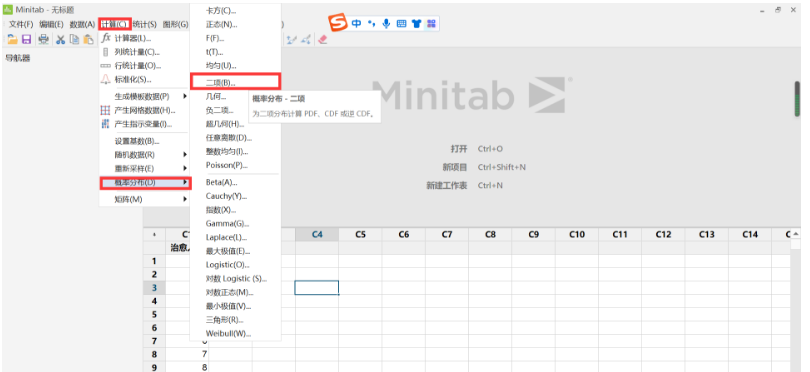Image resolution: width=810 pixels, height=372 pixels.
Task: Click the bell-curve icon beside 标准化(S)
Action: [x=106, y=80]
